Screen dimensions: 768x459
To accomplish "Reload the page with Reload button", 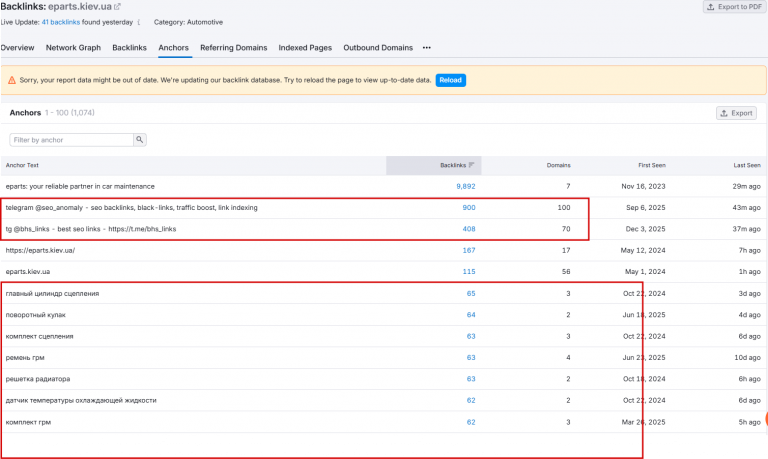I will pyautogui.click(x=450, y=80).
